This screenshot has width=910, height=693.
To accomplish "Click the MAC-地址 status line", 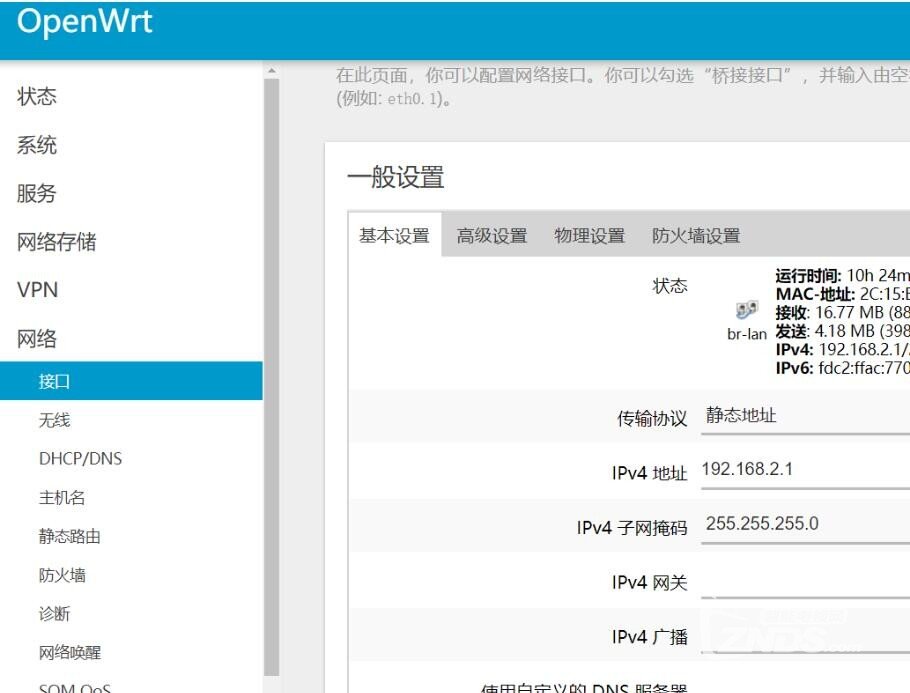I will 842,294.
